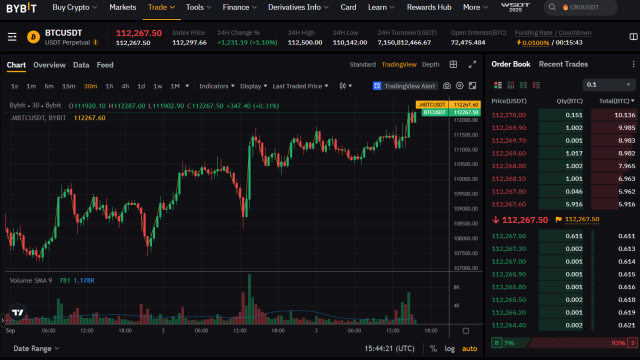Screen dimensions: 640x360
Task: Expand the Finance menu
Action: tap(240, 7)
